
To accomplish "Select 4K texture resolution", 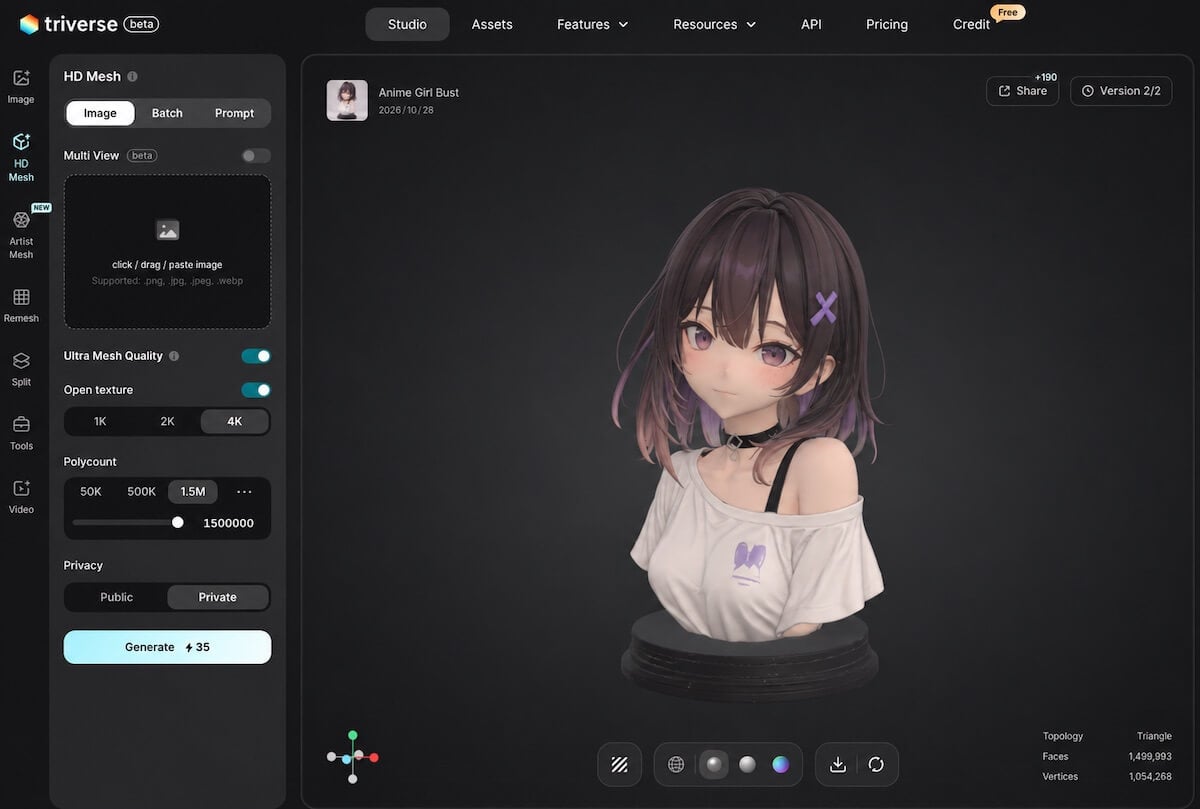I will pyautogui.click(x=234, y=422).
